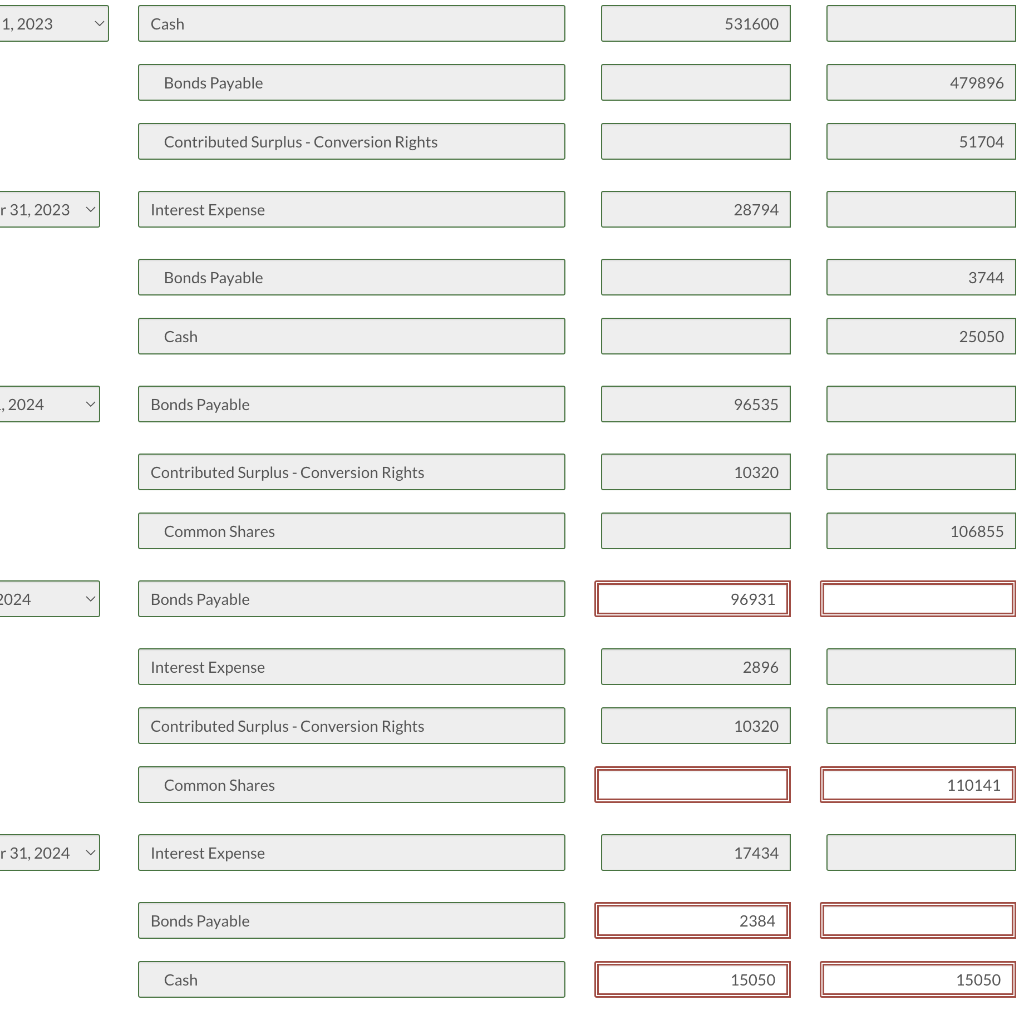Open the date dropdown ending '31, 2023'
The height and width of the screenshot is (1015, 1024).
(50, 210)
